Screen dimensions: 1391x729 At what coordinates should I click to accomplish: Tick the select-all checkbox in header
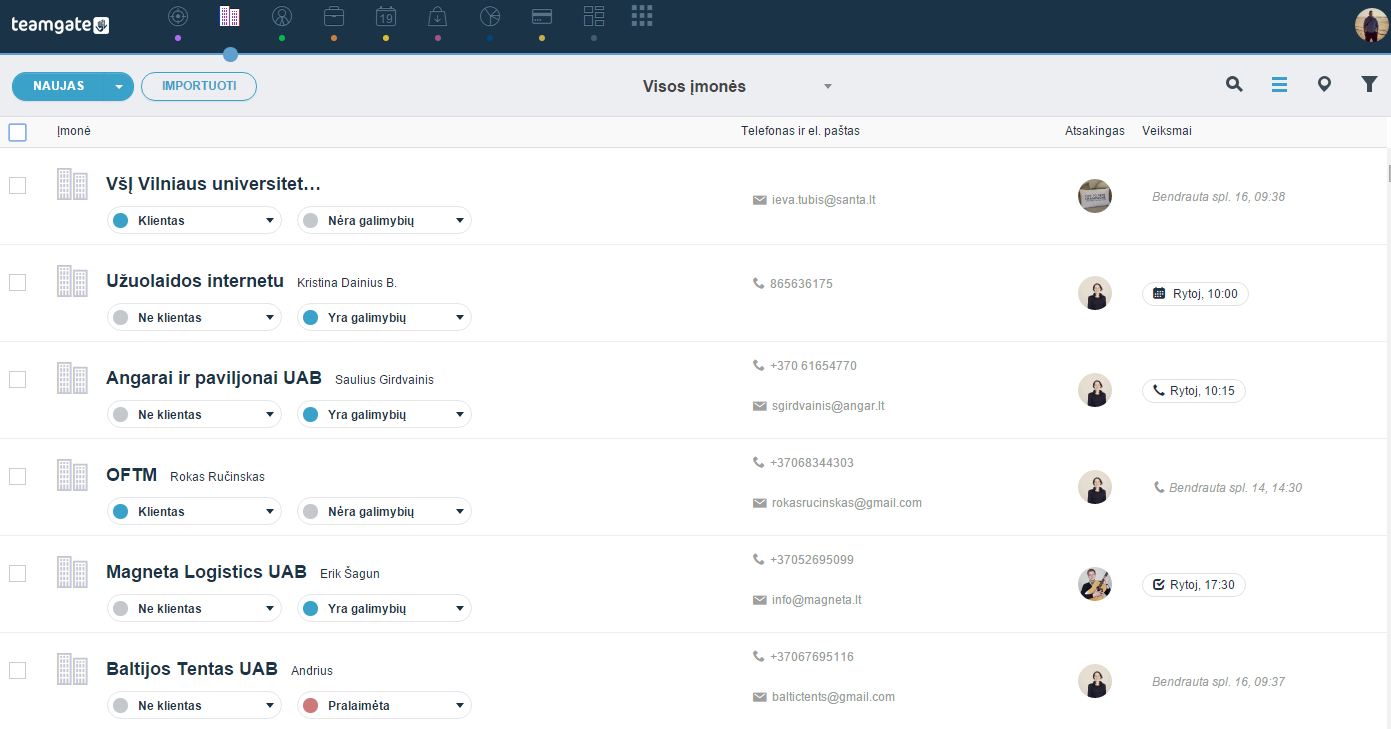pos(17,132)
